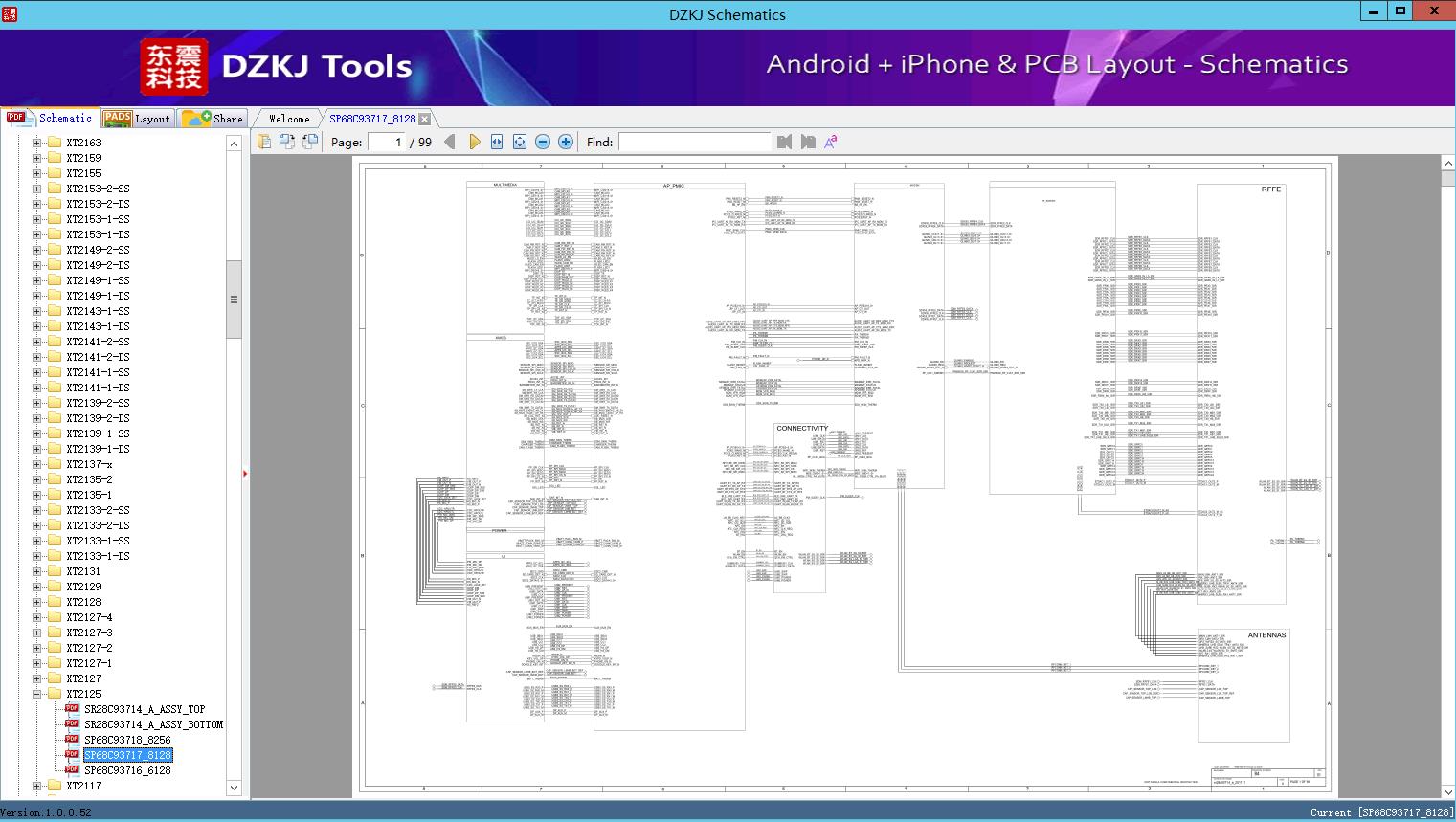The width and height of the screenshot is (1456, 822).
Task: Collapse the XT2125 folder
Action: point(37,694)
